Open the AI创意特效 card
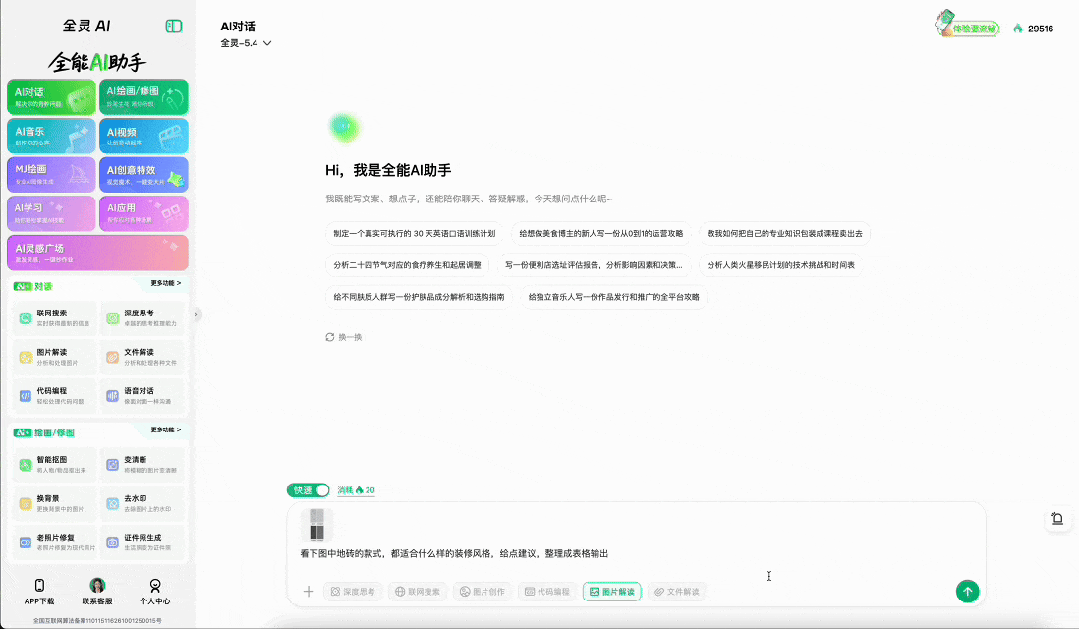The height and width of the screenshot is (629, 1079). click(x=144, y=175)
